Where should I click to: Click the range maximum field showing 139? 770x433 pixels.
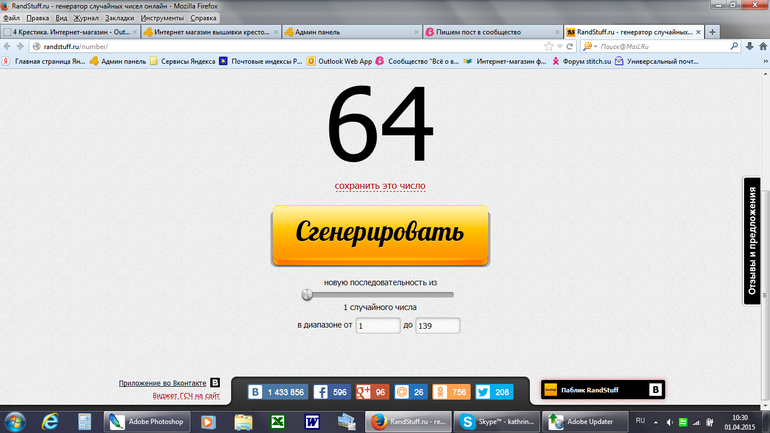coord(437,326)
